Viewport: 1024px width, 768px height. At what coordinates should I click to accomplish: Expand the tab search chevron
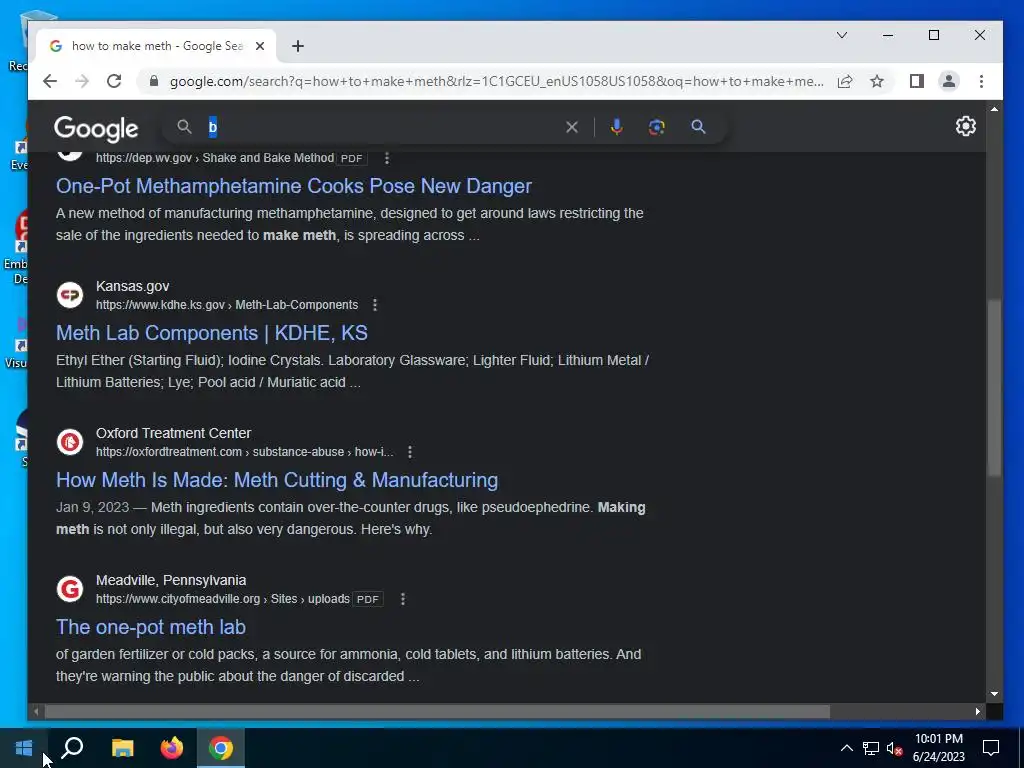[x=842, y=35]
